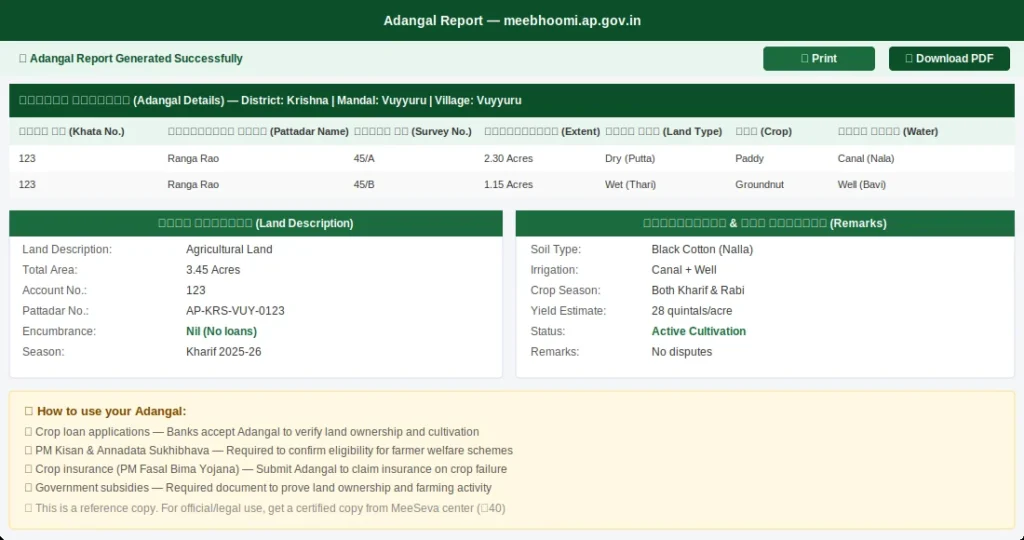Viewport: 1024px width, 540px height.
Task: Click the 1.15 Acres extent cell
Action: click(x=508, y=185)
